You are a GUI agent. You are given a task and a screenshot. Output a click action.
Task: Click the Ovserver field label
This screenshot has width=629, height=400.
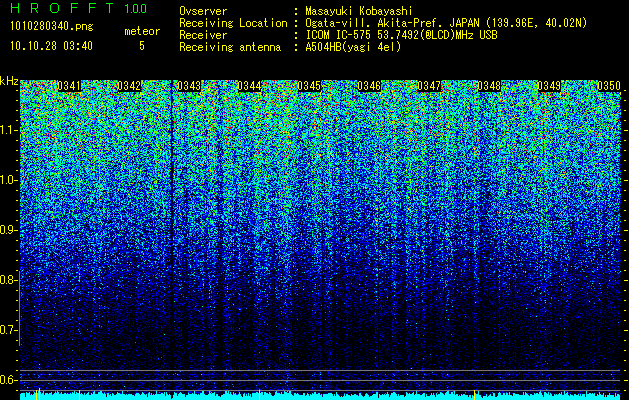[x=203, y=11]
